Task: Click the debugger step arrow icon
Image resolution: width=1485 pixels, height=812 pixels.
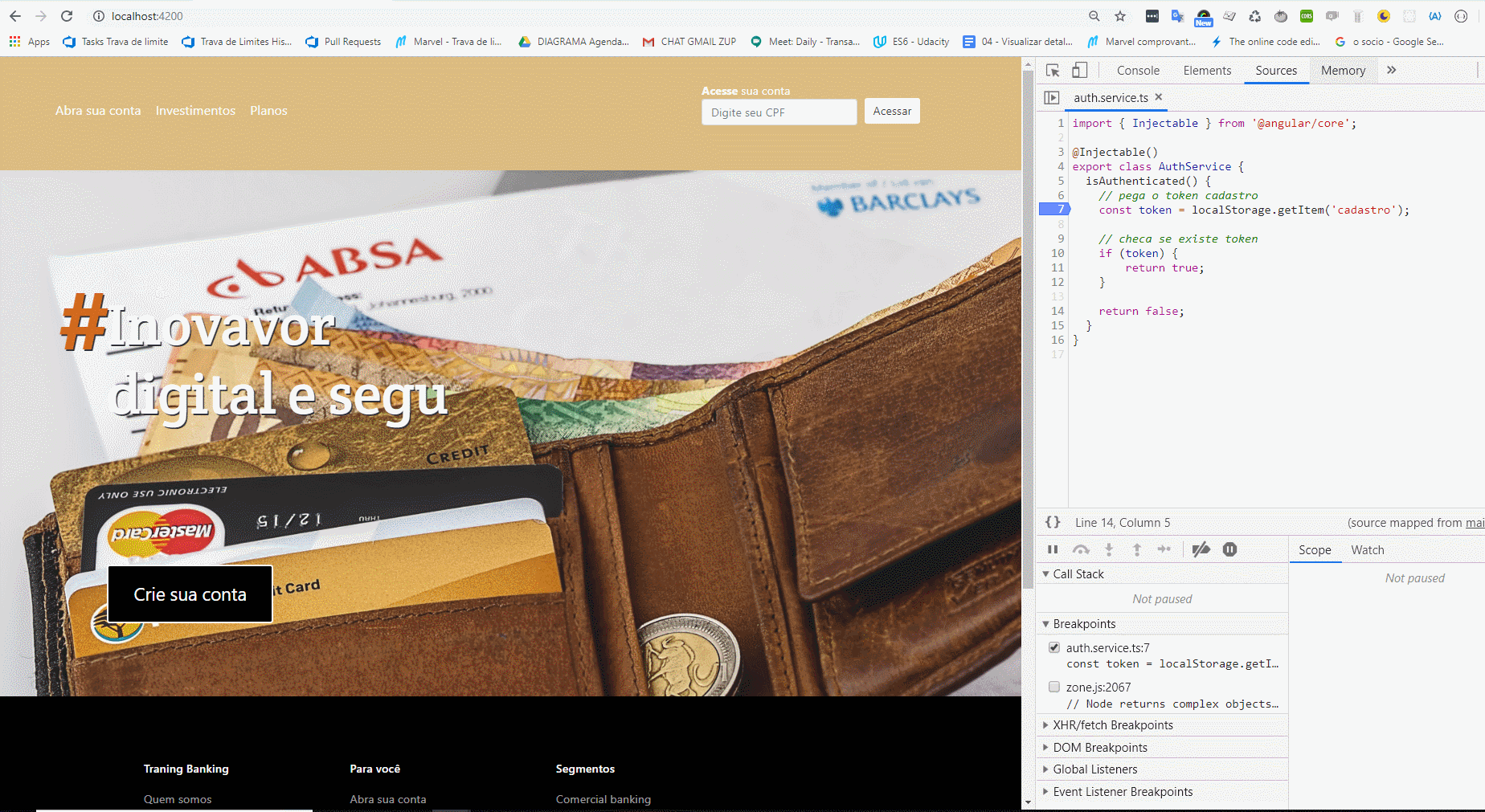Action: point(1164,549)
